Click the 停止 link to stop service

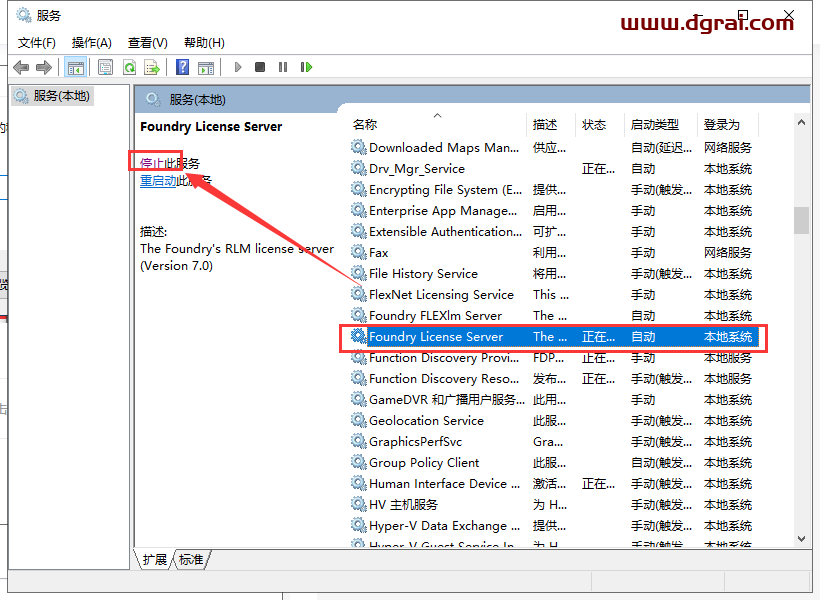152,163
